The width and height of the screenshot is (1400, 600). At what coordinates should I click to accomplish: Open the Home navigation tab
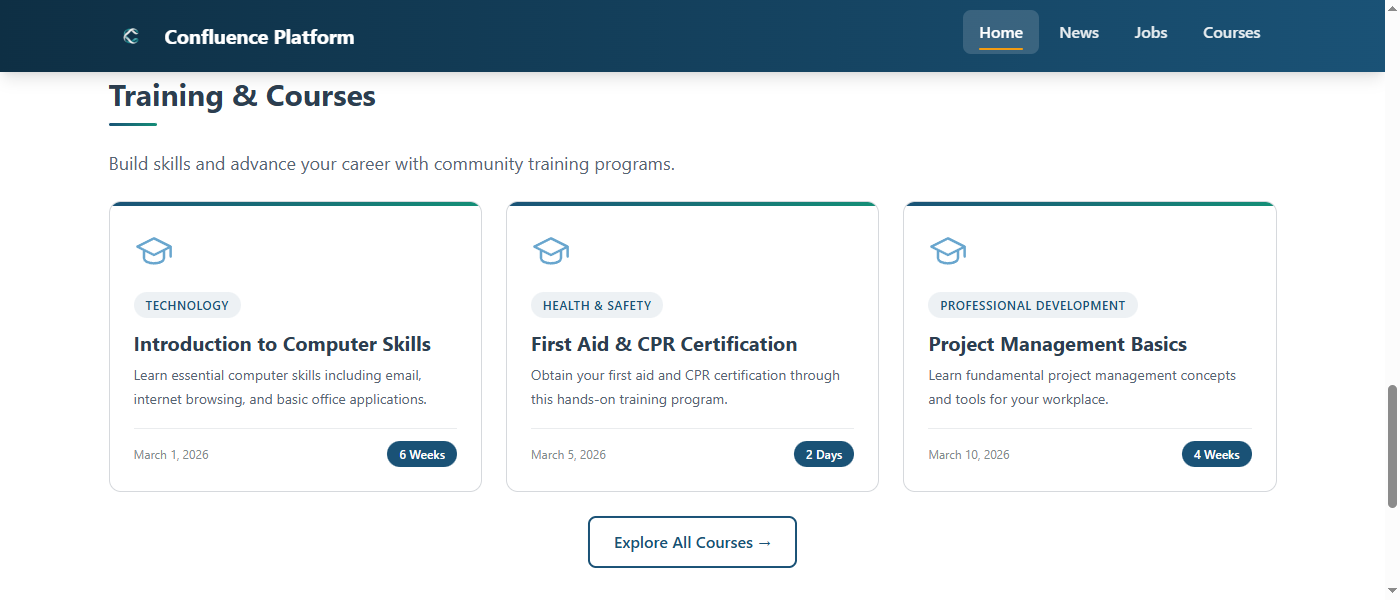tap(1000, 32)
